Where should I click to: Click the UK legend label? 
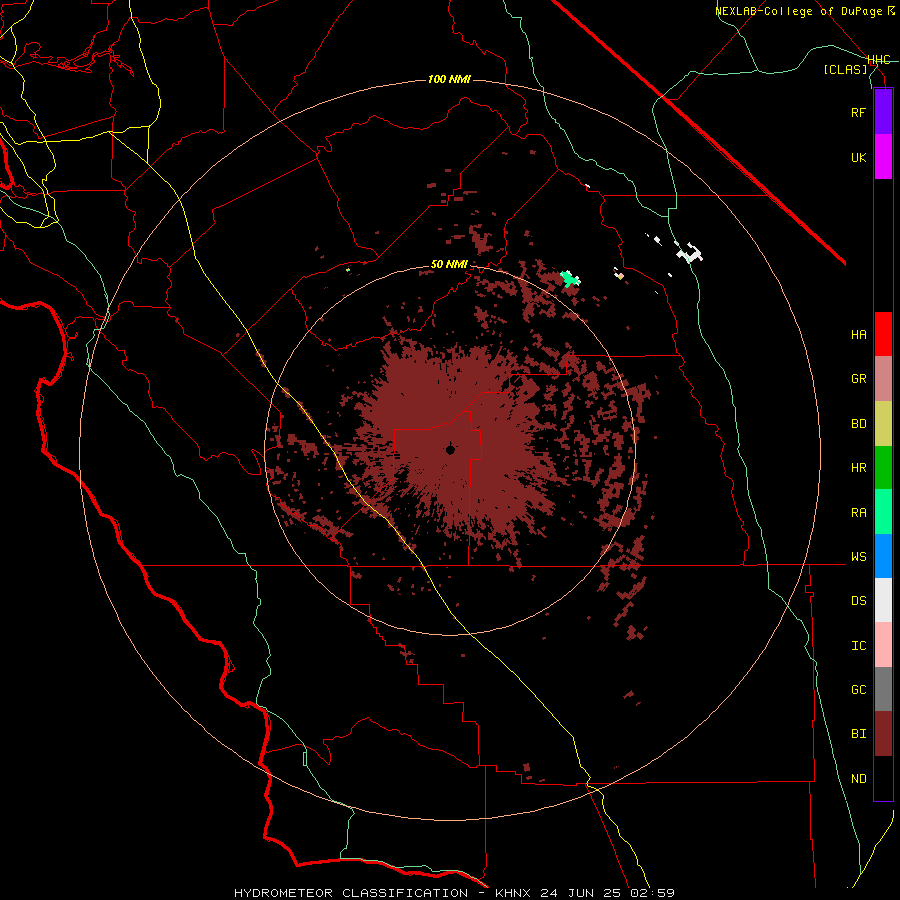tap(858, 157)
